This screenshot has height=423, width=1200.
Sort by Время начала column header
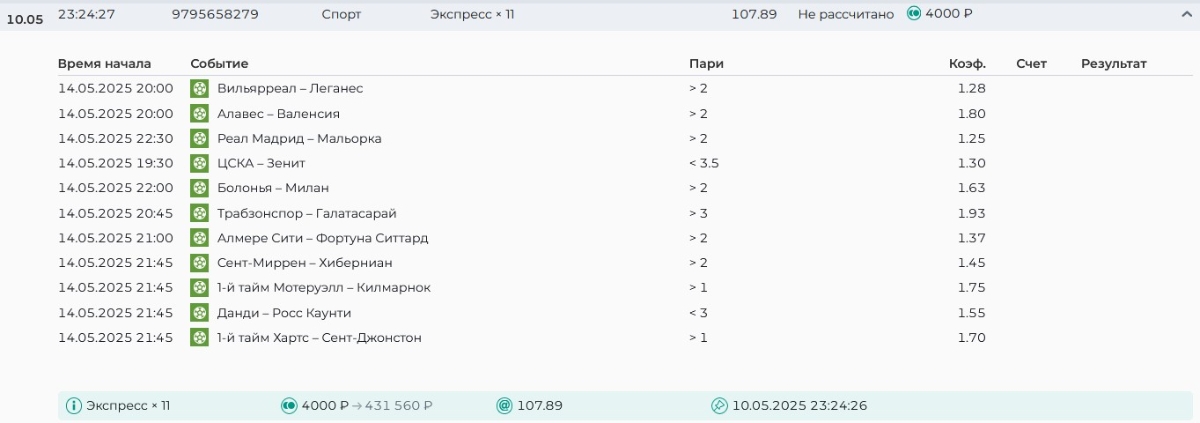click(104, 64)
